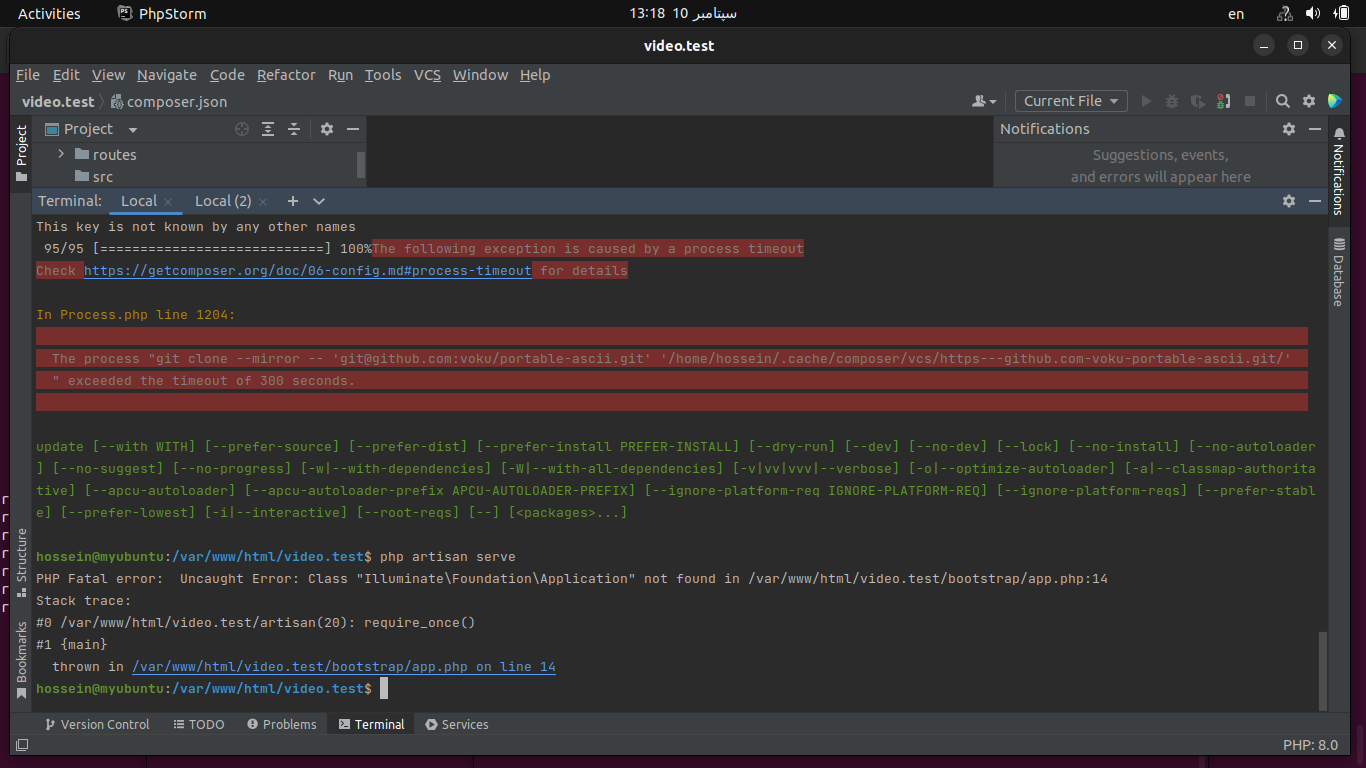This screenshot has width=1366, height=768.
Task: Click the Debug bug icon in toolbar
Action: [1172, 101]
